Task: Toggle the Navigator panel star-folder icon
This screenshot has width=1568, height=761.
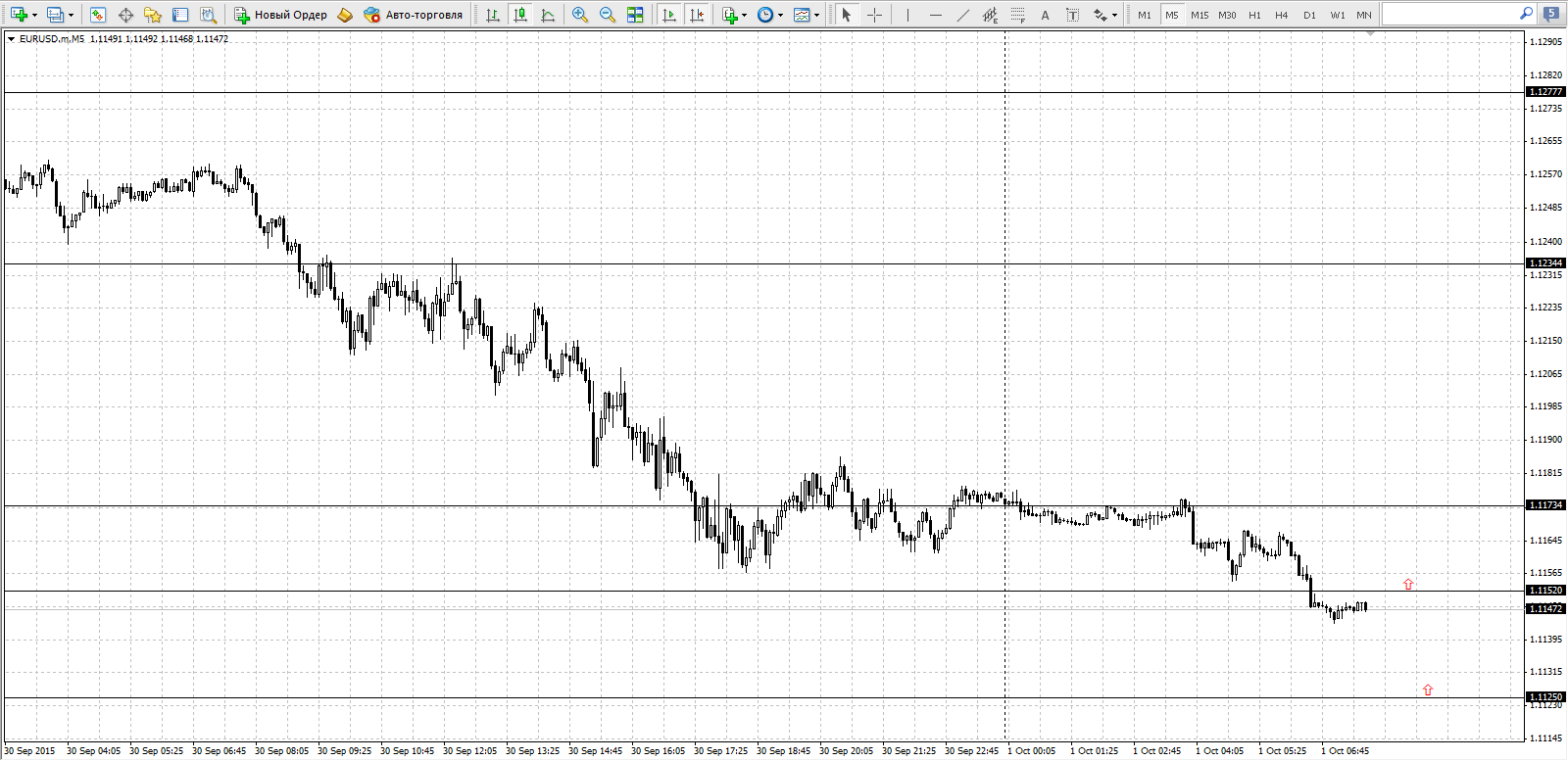Action: point(153,15)
